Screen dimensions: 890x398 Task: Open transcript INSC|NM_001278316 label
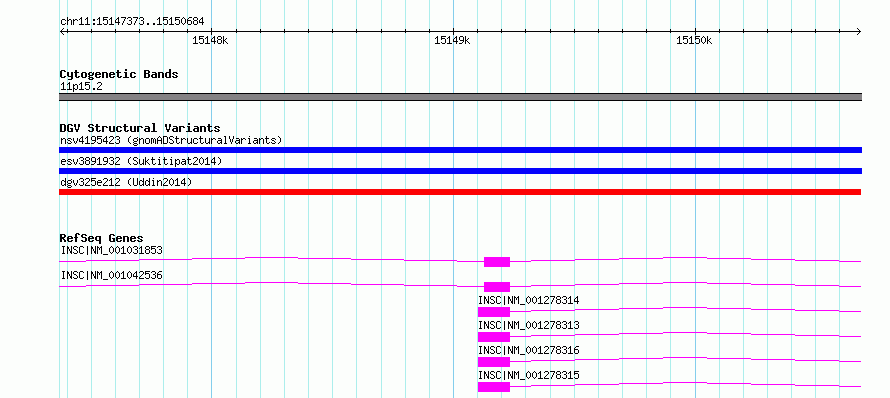pyautogui.click(x=528, y=350)
